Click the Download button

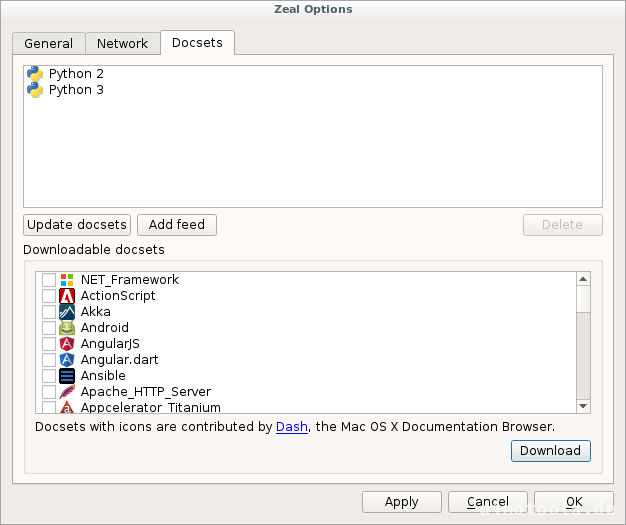pyautogui.click(x=551, y=451)
